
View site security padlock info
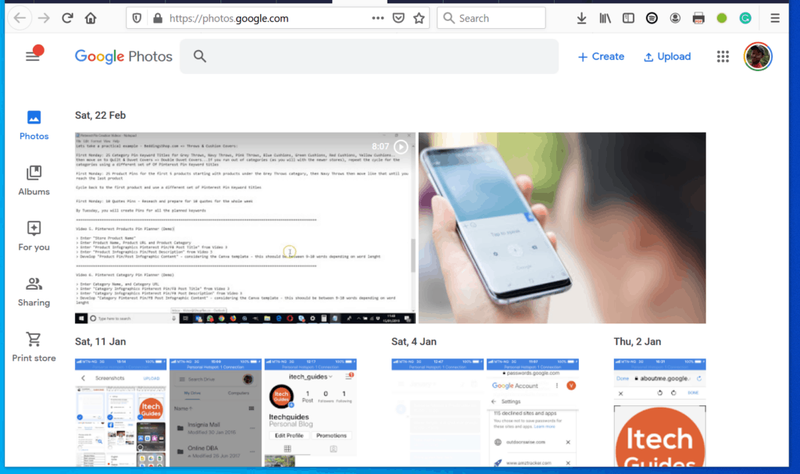tap(158, 18)
